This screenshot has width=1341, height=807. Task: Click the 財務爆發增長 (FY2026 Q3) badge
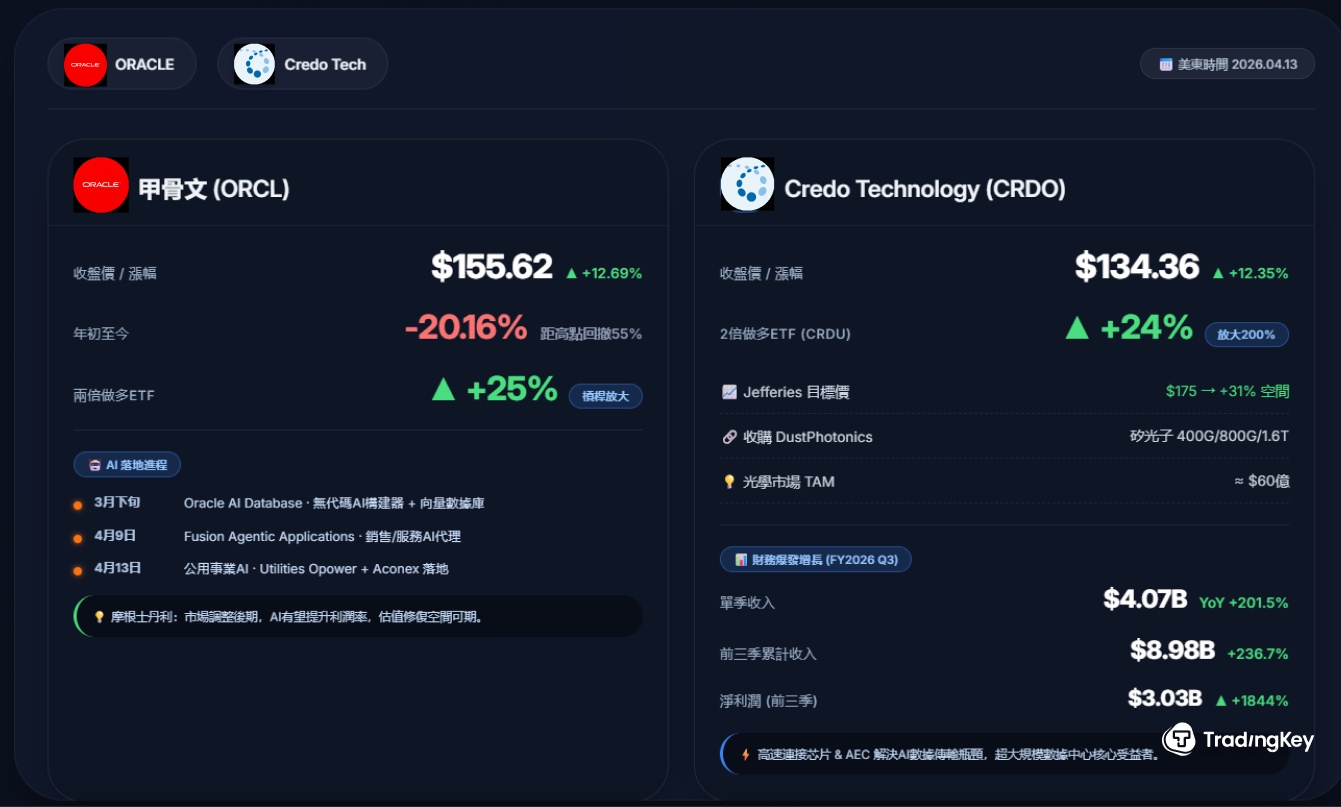point(815,560)
